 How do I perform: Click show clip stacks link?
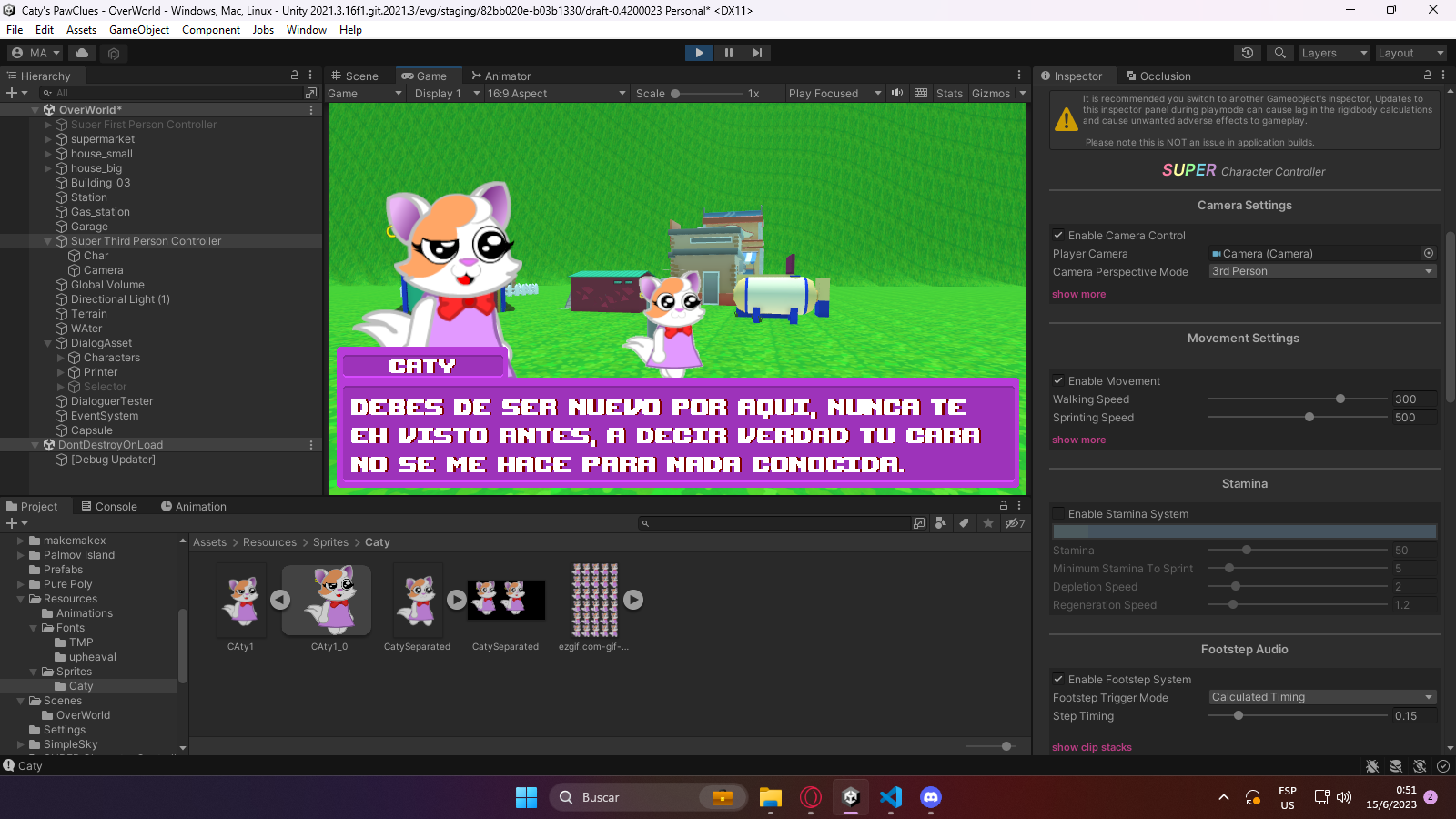(x=1092, y=747)
